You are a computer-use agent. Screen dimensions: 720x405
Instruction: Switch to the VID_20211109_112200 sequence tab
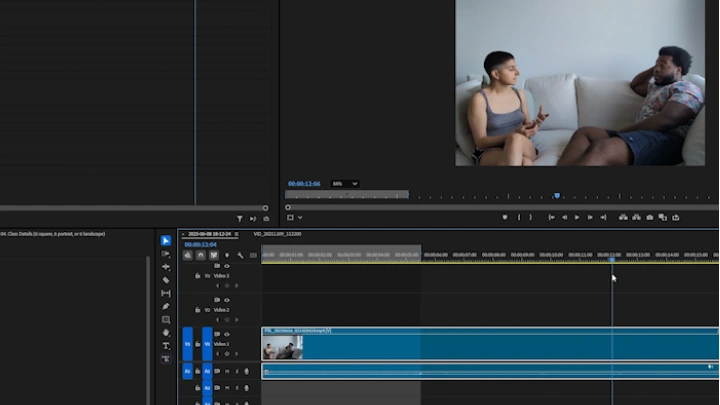click(277, 234)
